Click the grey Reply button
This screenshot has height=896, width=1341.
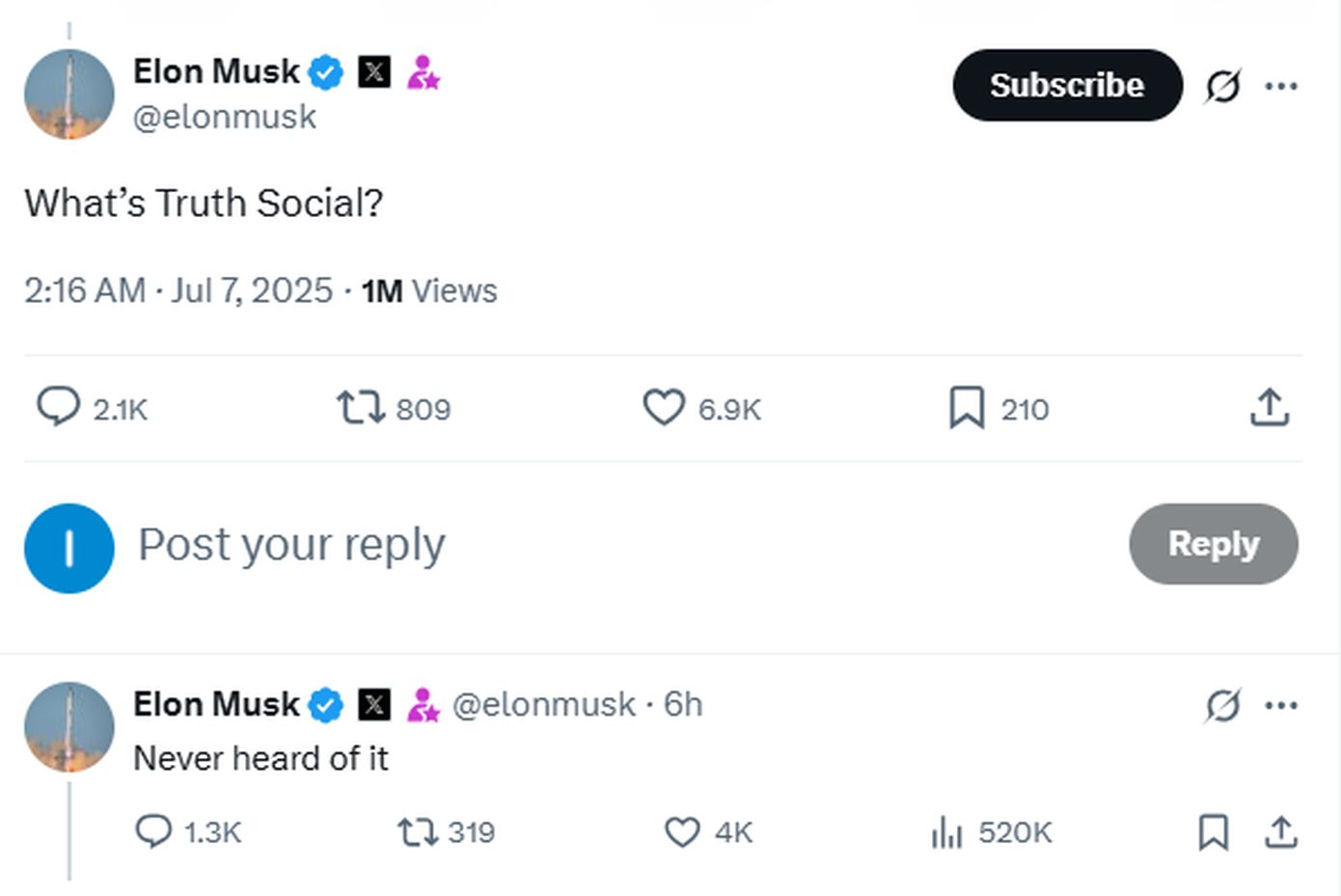[1213, 544]
